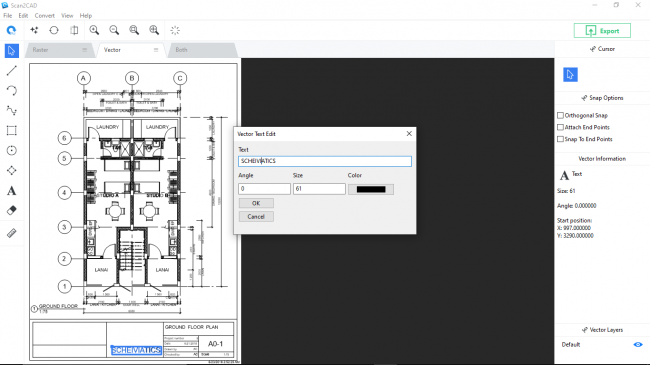Switch to the Both tab

coord(202,50)
